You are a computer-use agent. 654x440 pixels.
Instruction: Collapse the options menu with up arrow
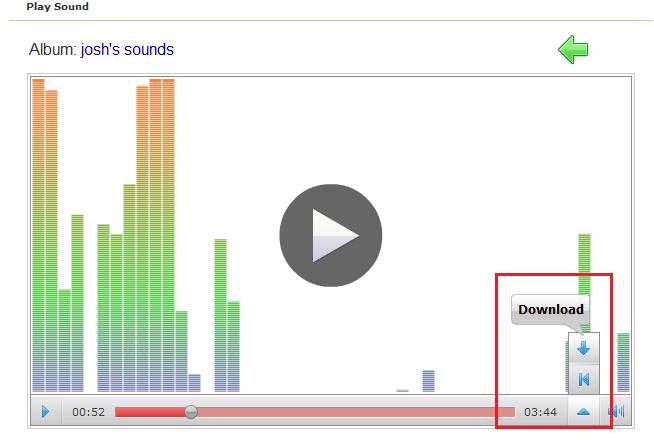pos(583,411)
